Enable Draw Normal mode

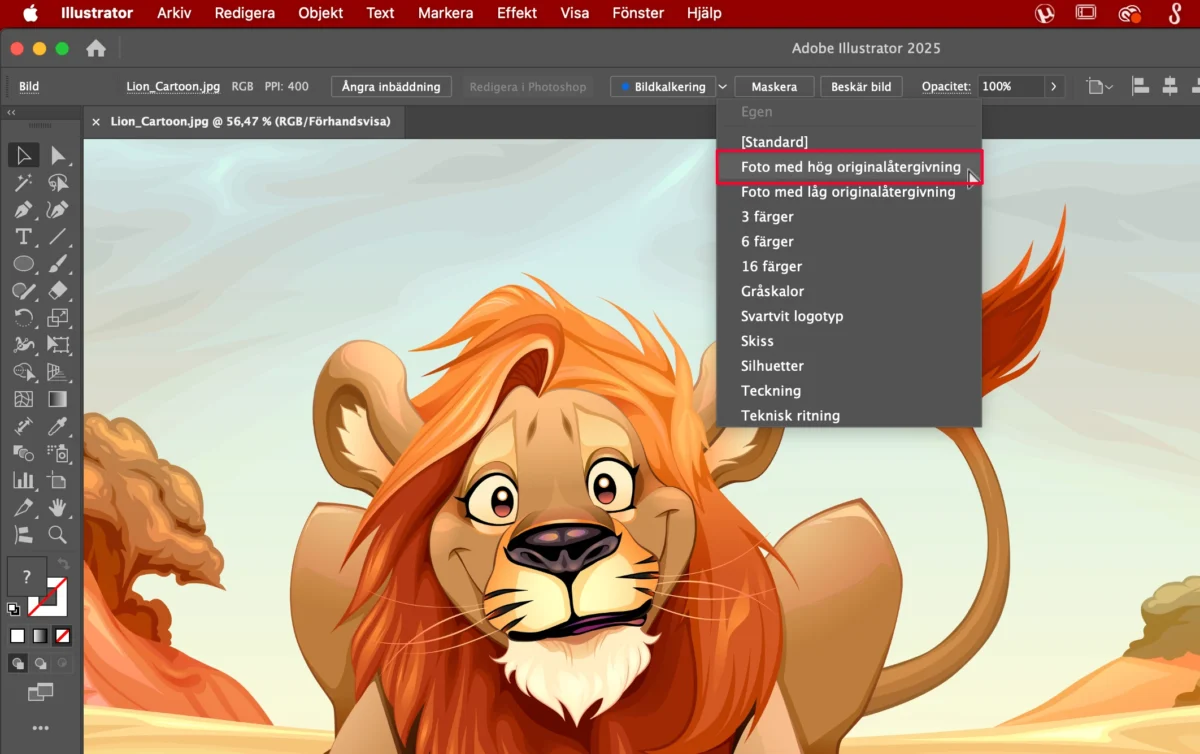click(x=17, y=663)
